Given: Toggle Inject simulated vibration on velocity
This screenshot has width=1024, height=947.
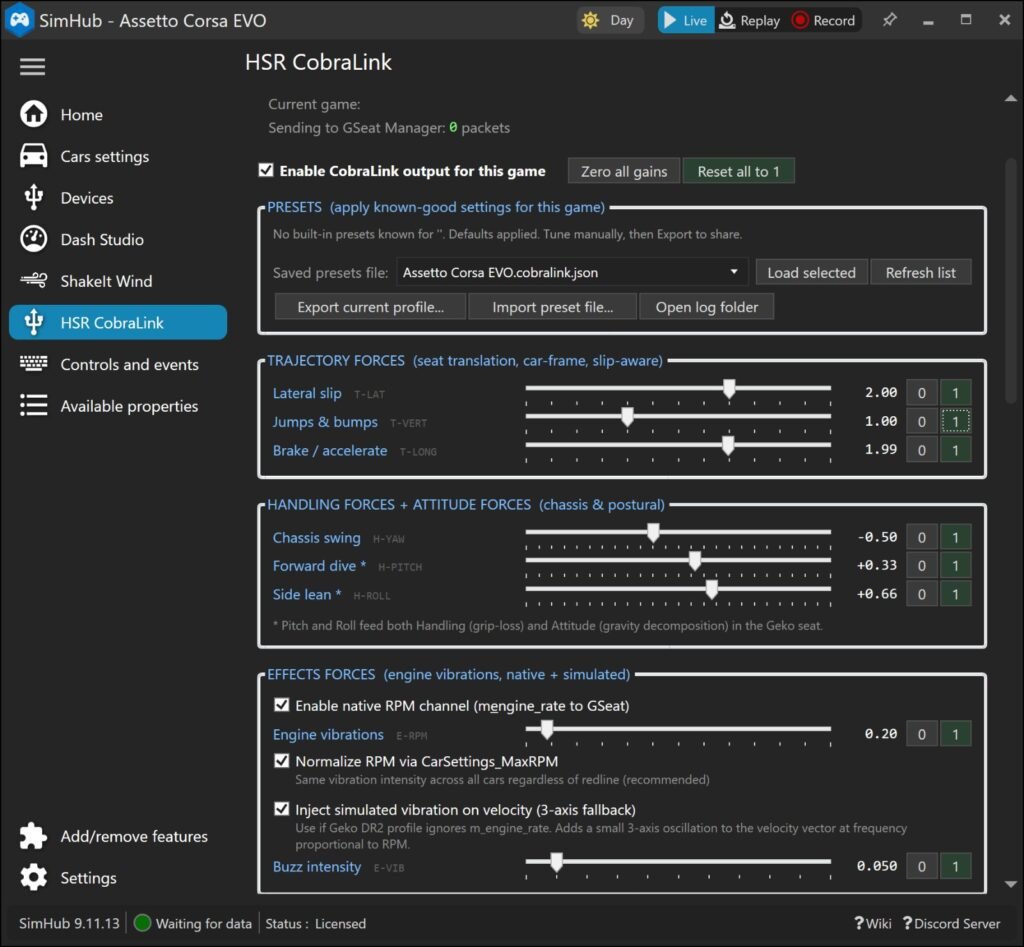Looking at the screenshot, I should 281,809.
